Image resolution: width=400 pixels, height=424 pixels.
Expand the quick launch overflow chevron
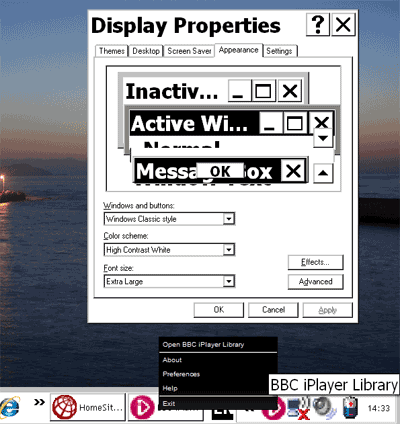click(40, 402)
